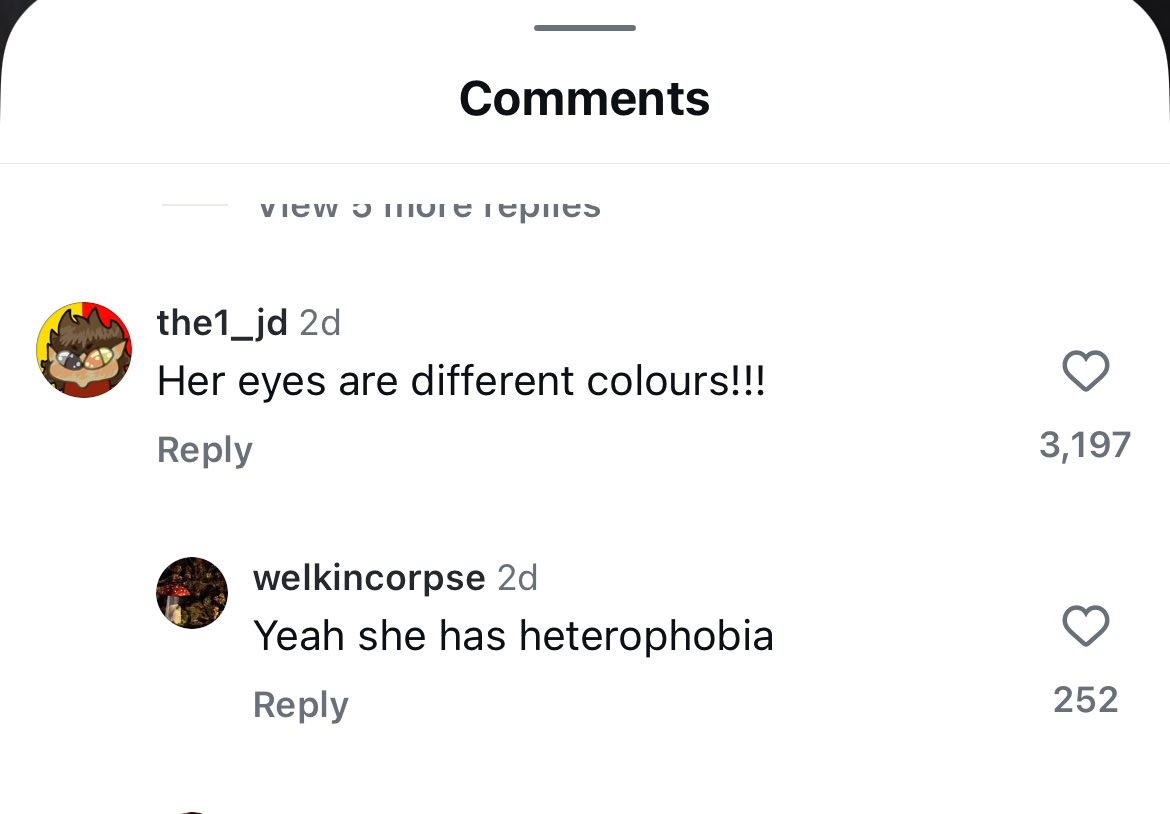Tap "Yeah she has heterophobia" comment text
Screen dimensions: 1170x814
pyautogui.click(x=513, y=637)
